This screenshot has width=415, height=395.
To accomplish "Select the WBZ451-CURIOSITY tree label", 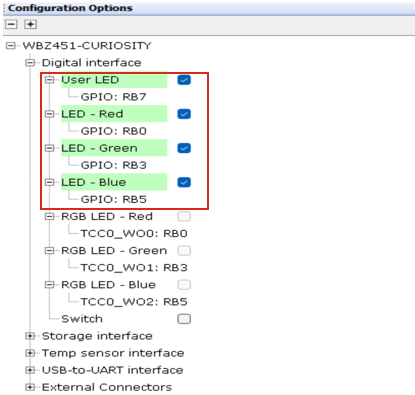I will [x=87, y=45].
